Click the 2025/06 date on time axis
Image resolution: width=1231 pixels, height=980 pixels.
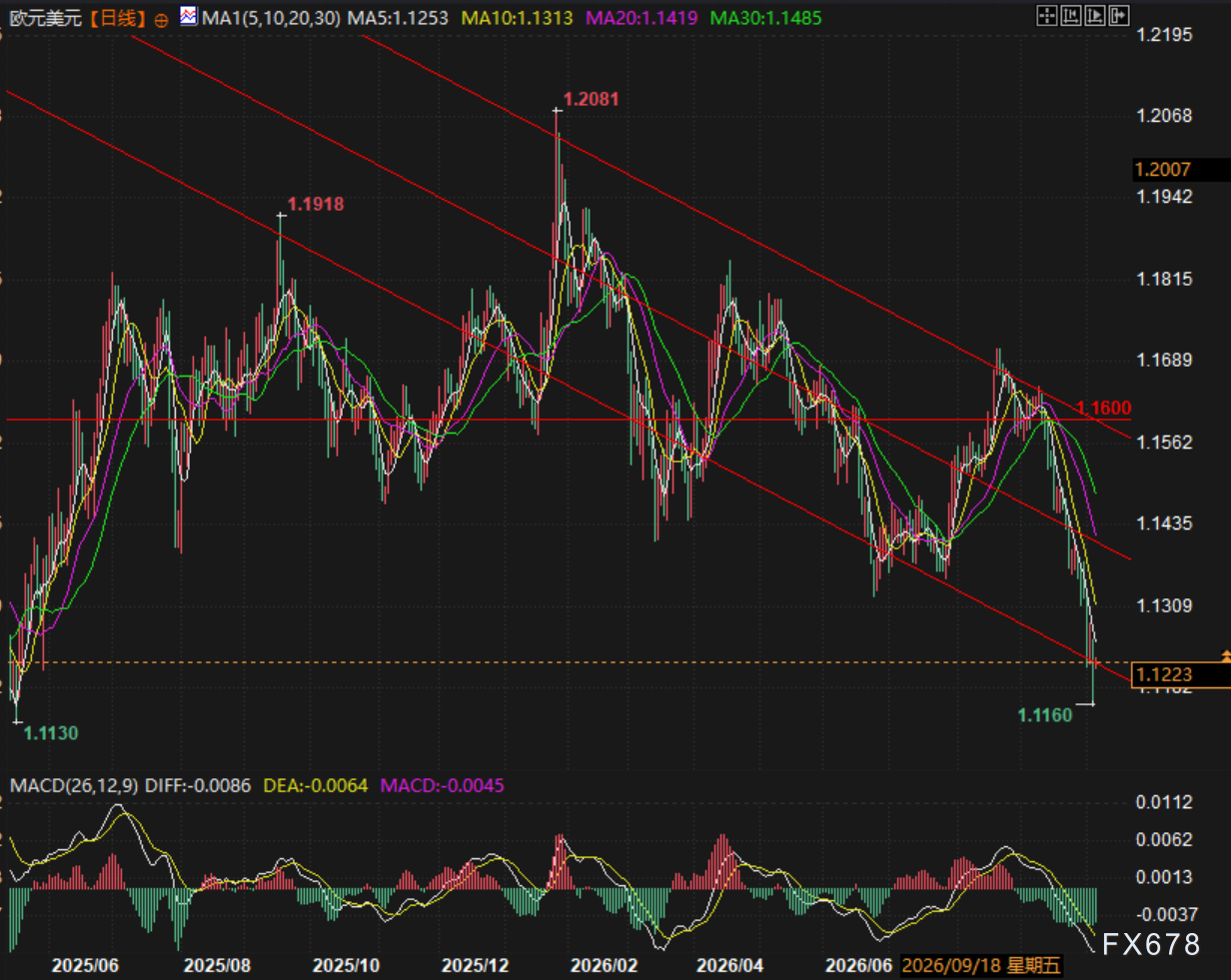click(x=85, y=966)
